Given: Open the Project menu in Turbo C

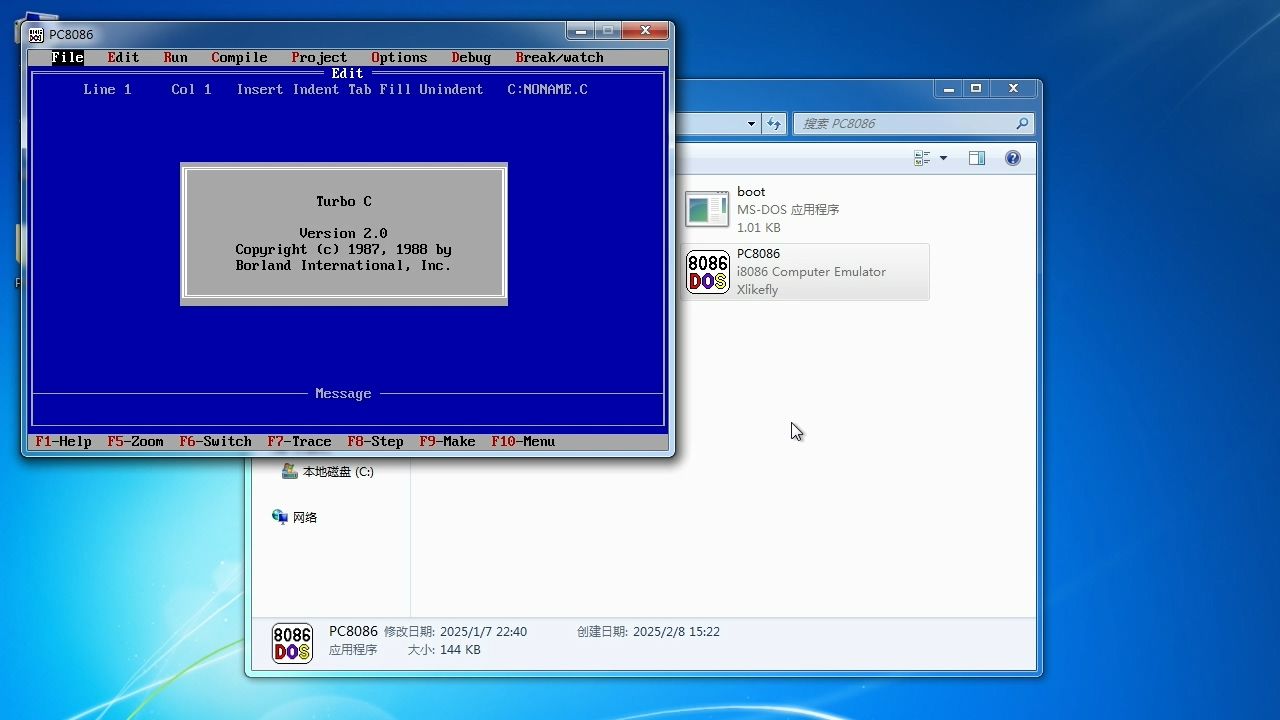Looking at the screenshot, I should [x=320, y=58].
